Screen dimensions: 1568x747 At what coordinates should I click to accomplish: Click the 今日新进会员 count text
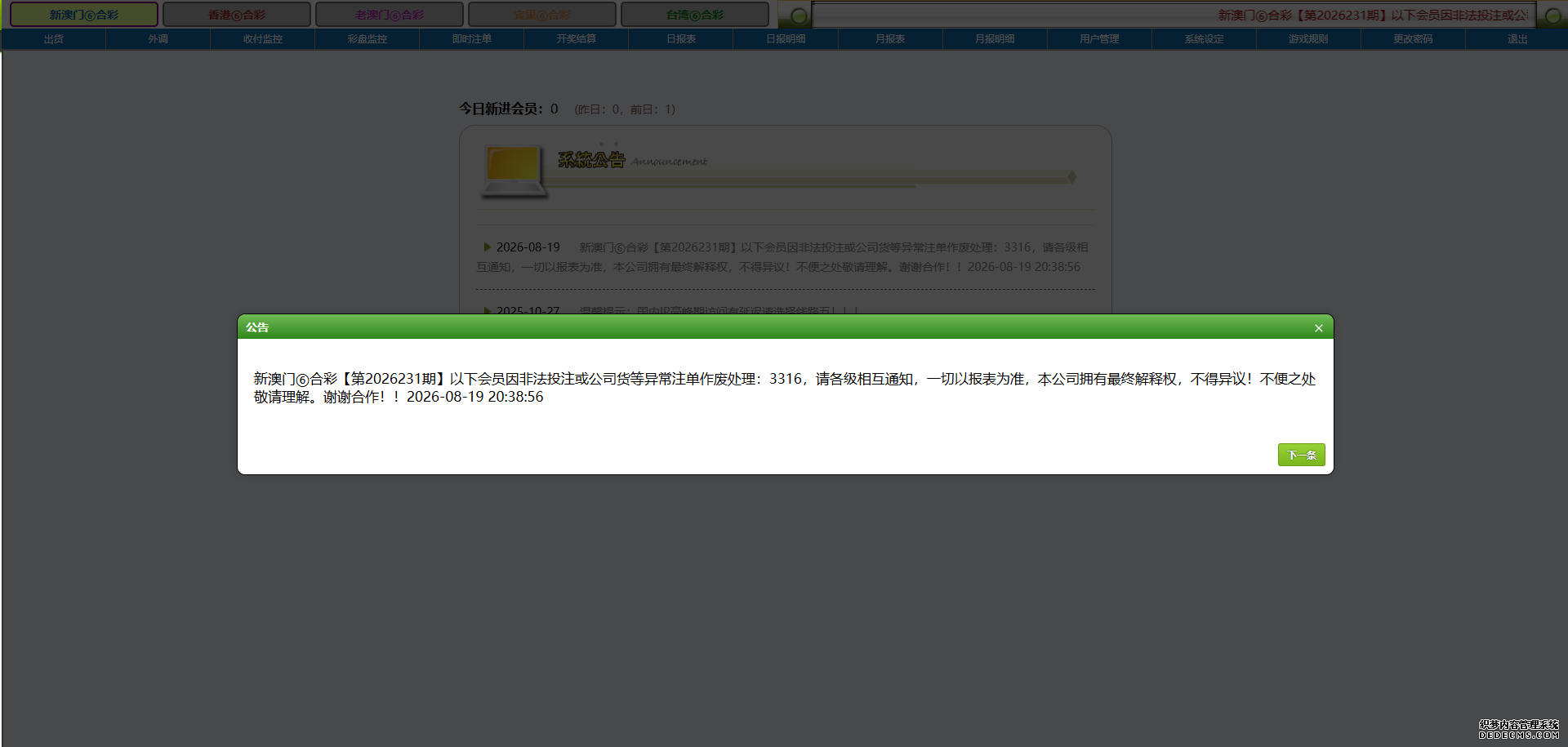pyautogui.click(x=509, y=109)
